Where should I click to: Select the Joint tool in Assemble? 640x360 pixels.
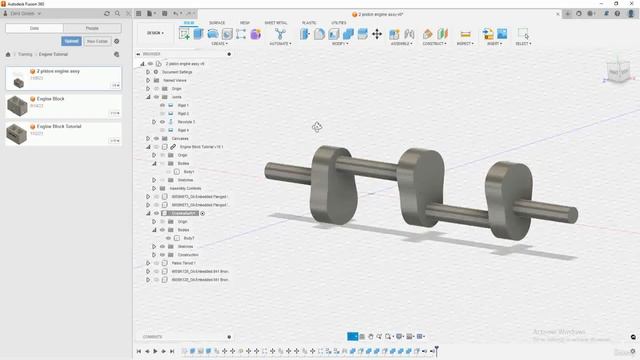point(409,34)
